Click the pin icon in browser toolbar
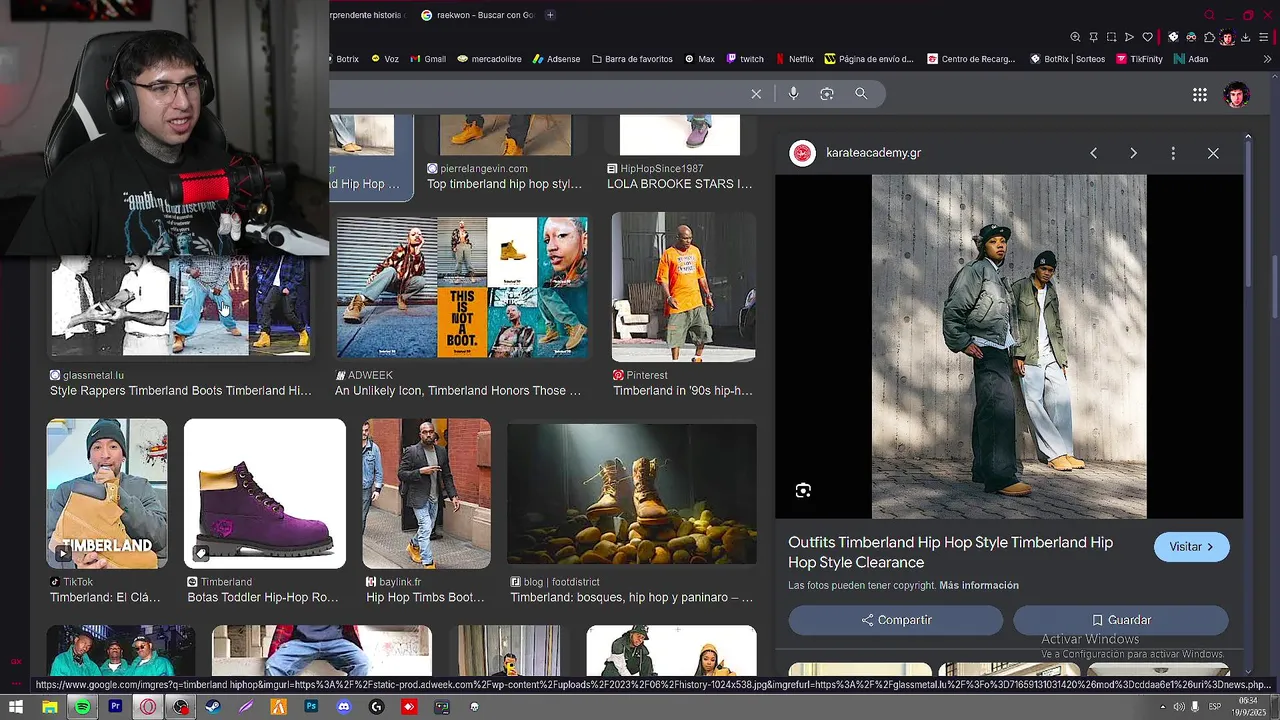The image size is (1280, 720). coord(1093,37)
